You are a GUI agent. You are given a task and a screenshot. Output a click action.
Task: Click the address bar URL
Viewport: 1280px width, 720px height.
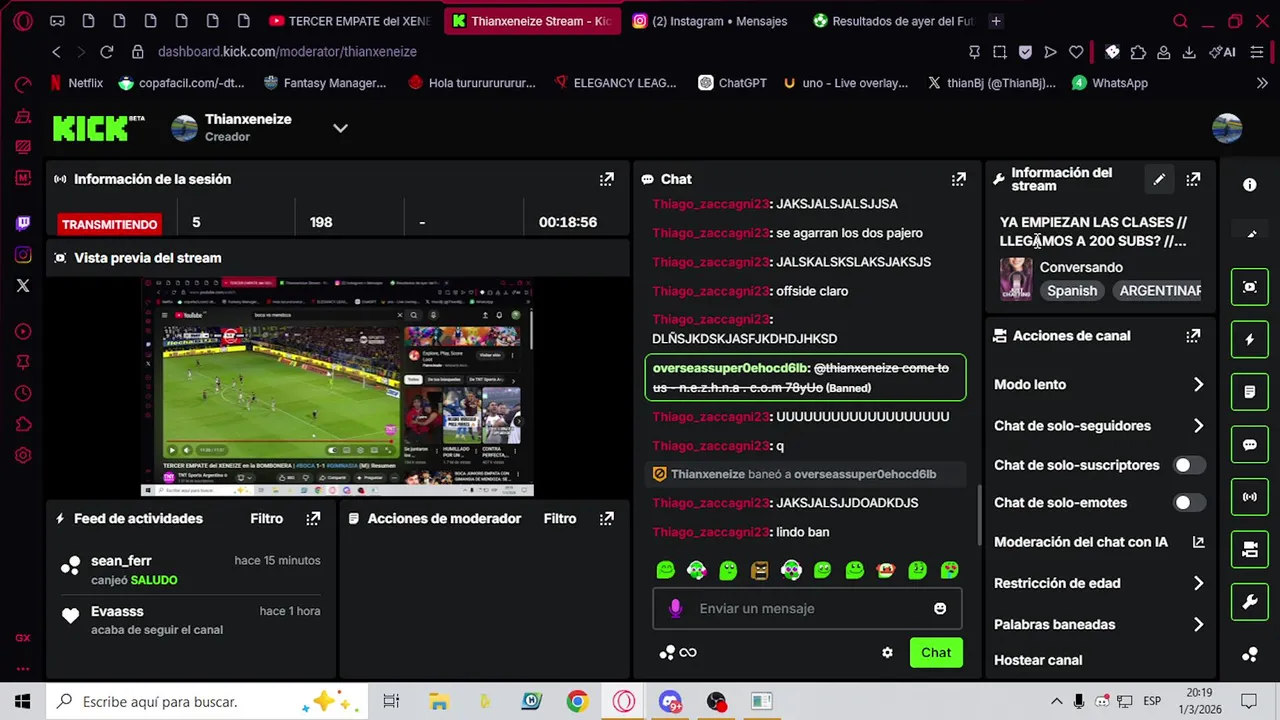click(x=287, y=52)
